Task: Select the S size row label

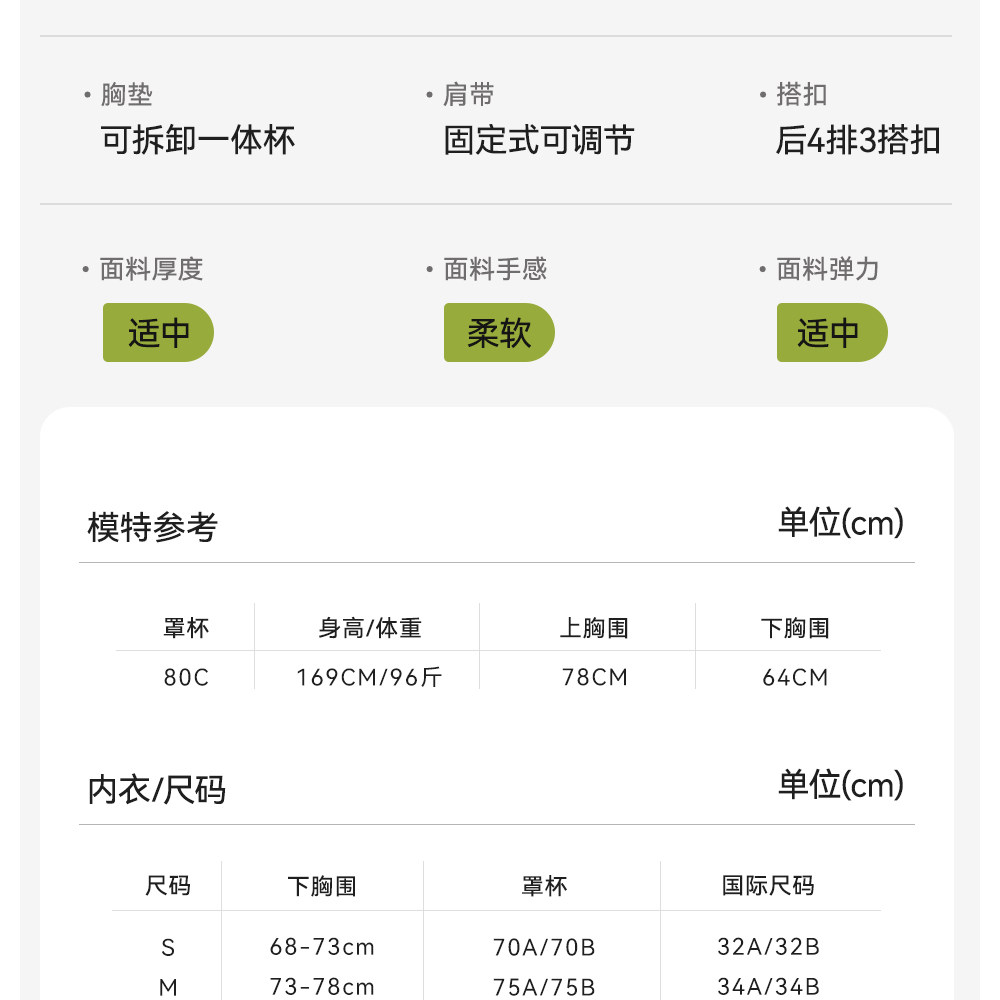Action: click(168, 947)
